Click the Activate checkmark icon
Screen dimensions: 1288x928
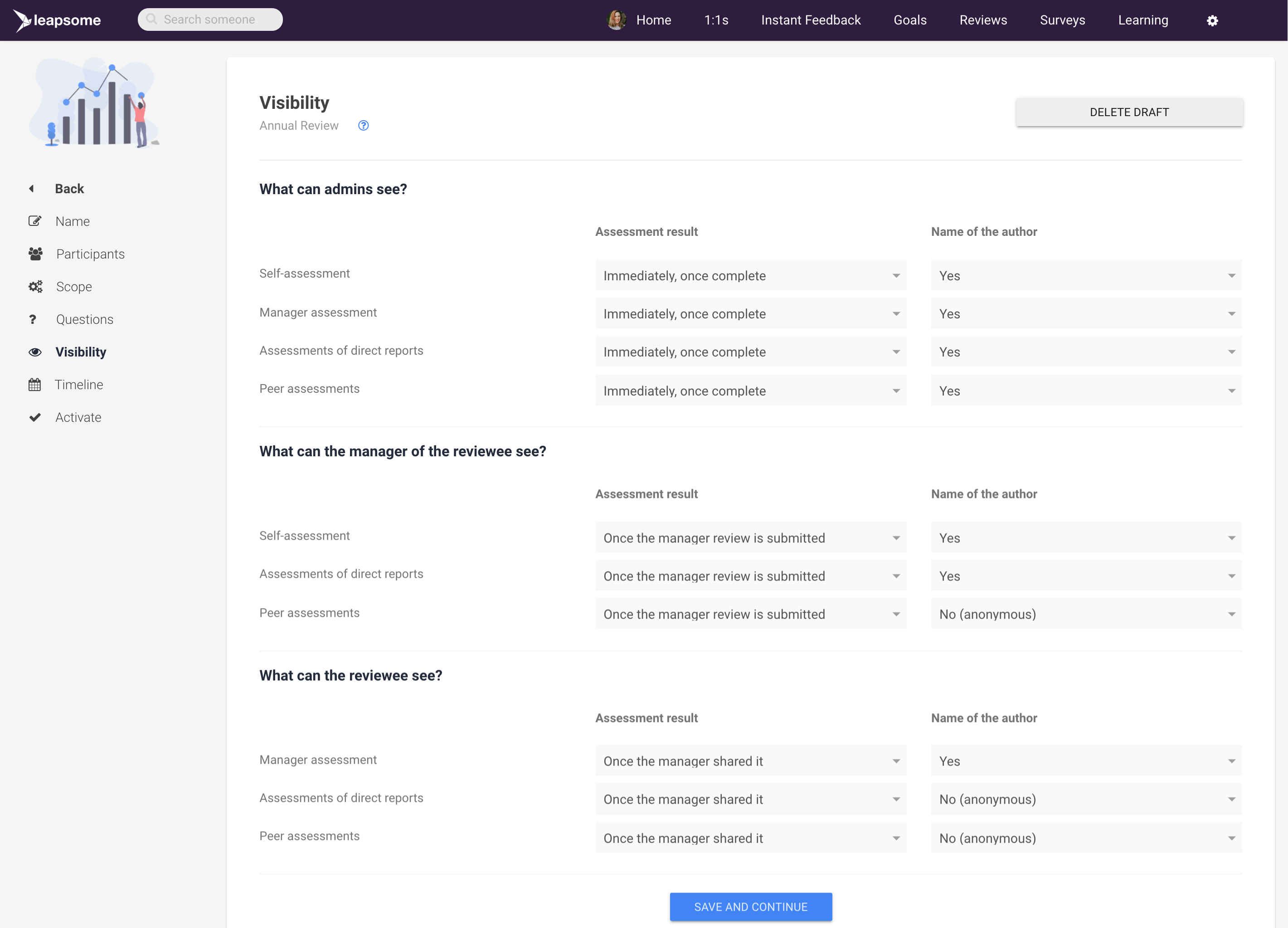coord(34,417)
